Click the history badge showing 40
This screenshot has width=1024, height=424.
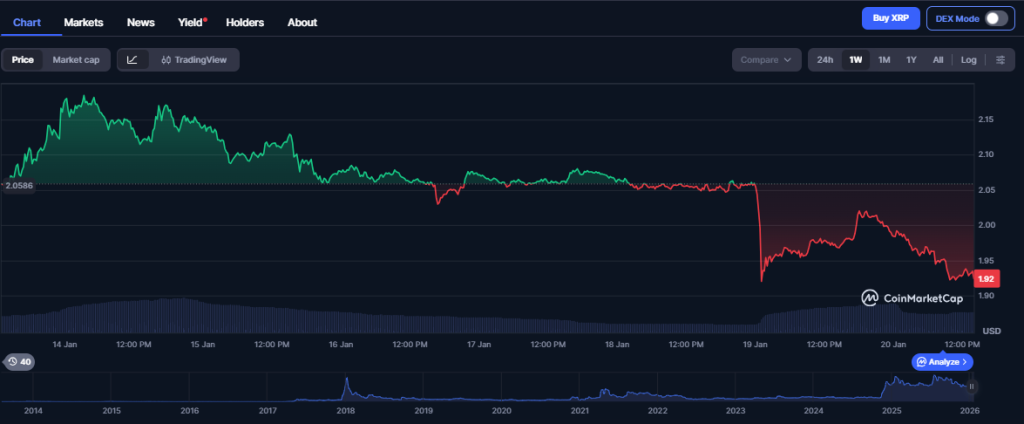(18, 362)
